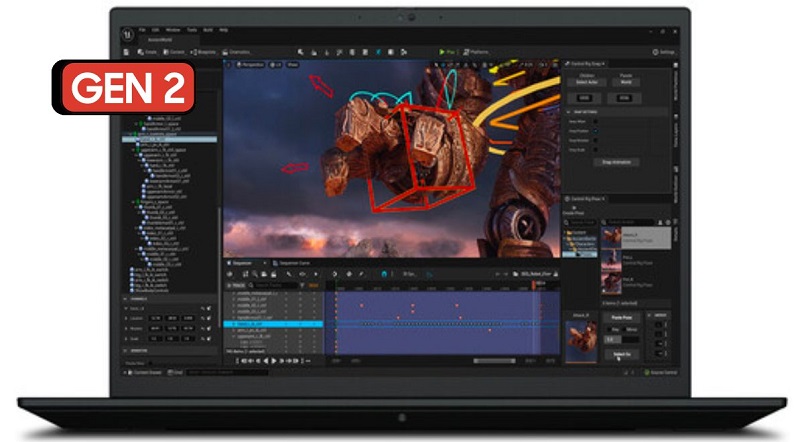The height and width of the screenshot is (442, 800).
Task: Open the viewport options hamburger menu
Action: pos(229,65)
